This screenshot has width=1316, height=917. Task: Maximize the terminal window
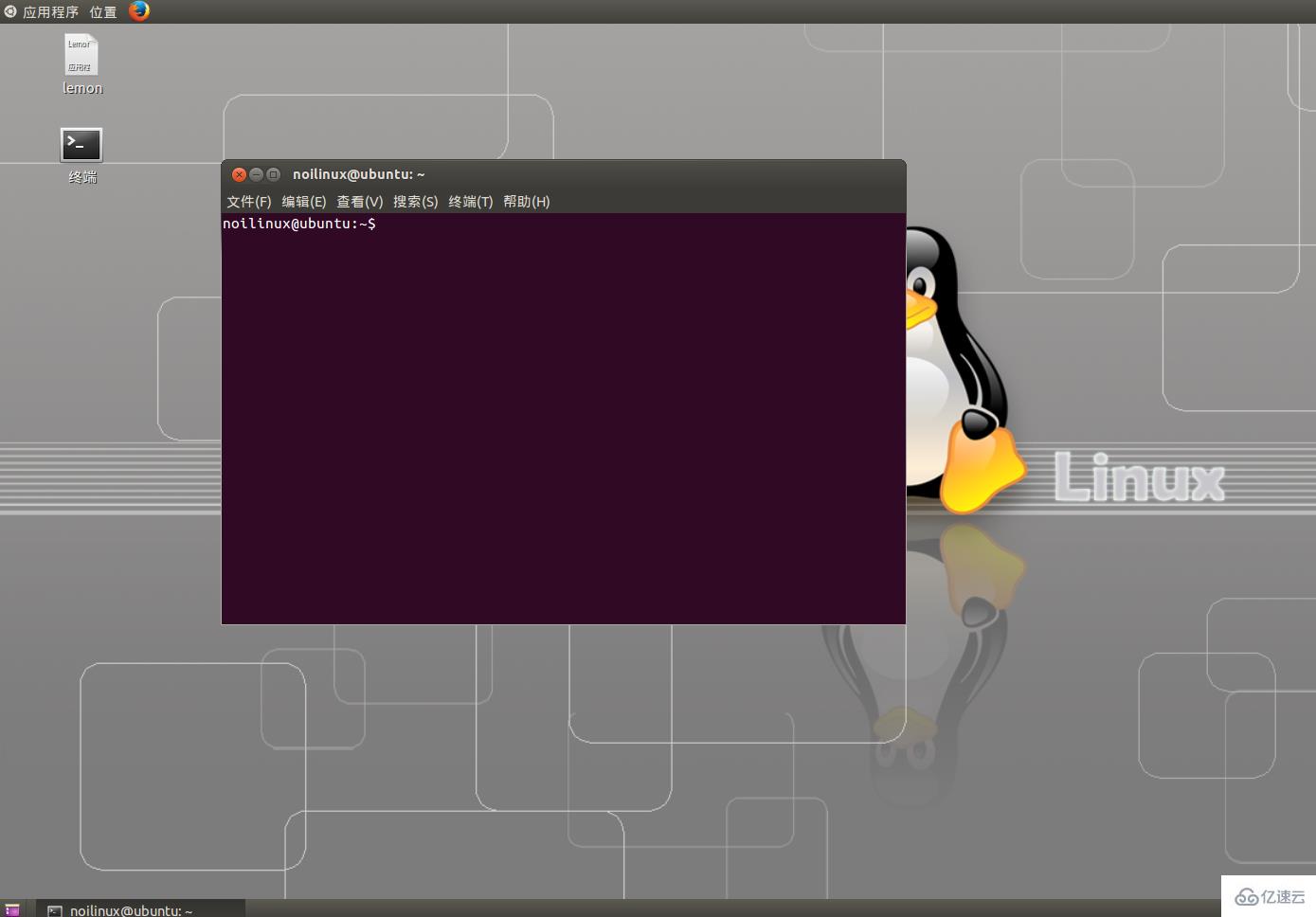point(274,174)
